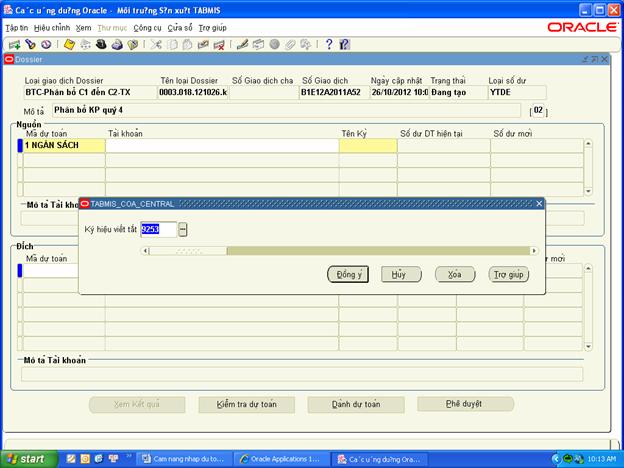624x468 pixels.
Task: Click the Xóa button in dialog
Action: 455,274
